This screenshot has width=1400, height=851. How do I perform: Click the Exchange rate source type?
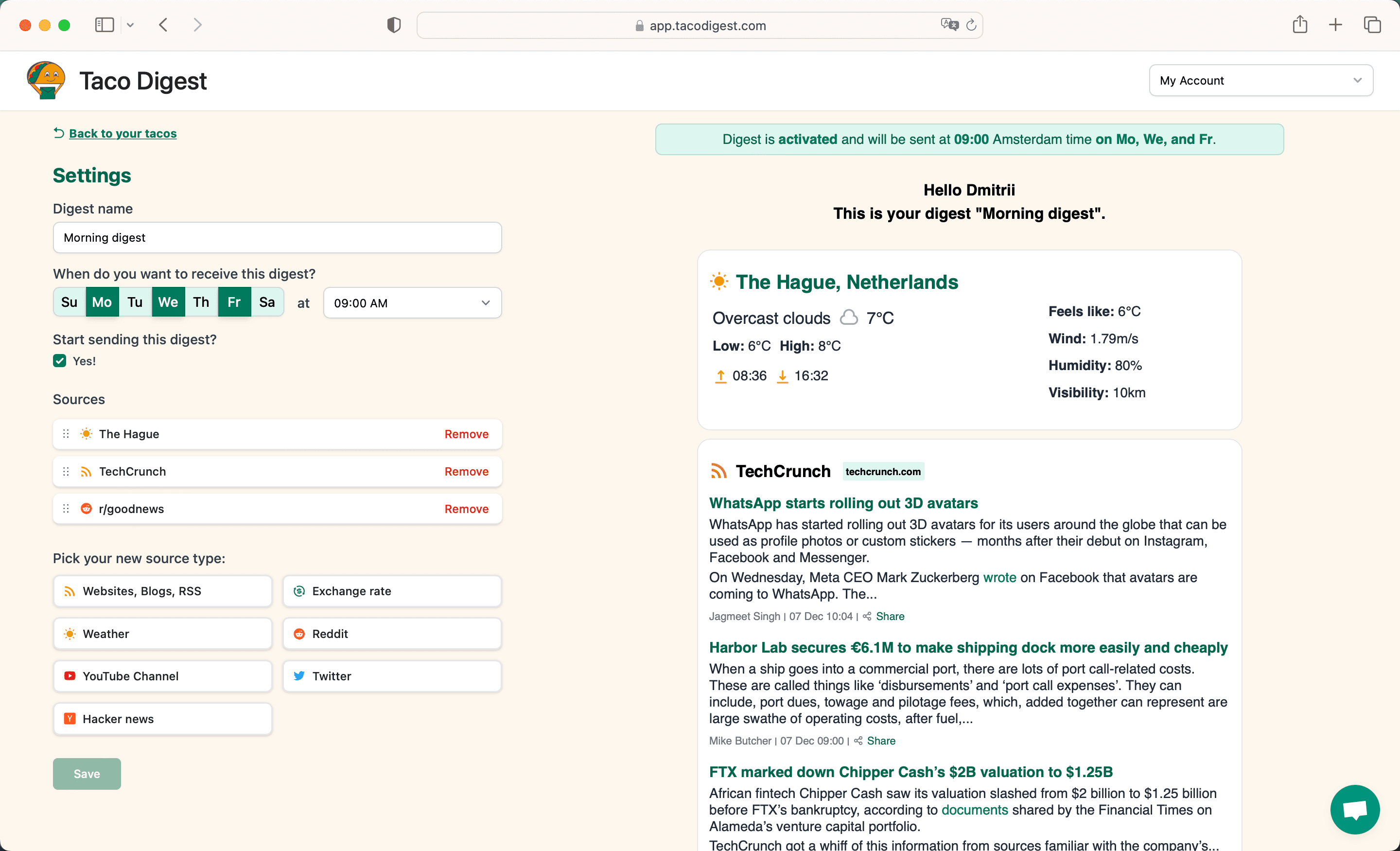(391, 591)
